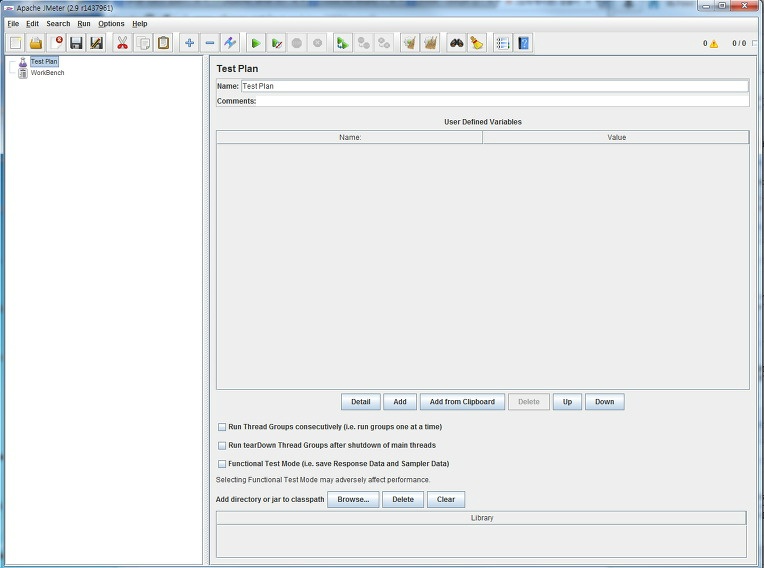Viewport: 764px width, 568px height.
Task: Open the Search menu
Action: click(58, 24)
